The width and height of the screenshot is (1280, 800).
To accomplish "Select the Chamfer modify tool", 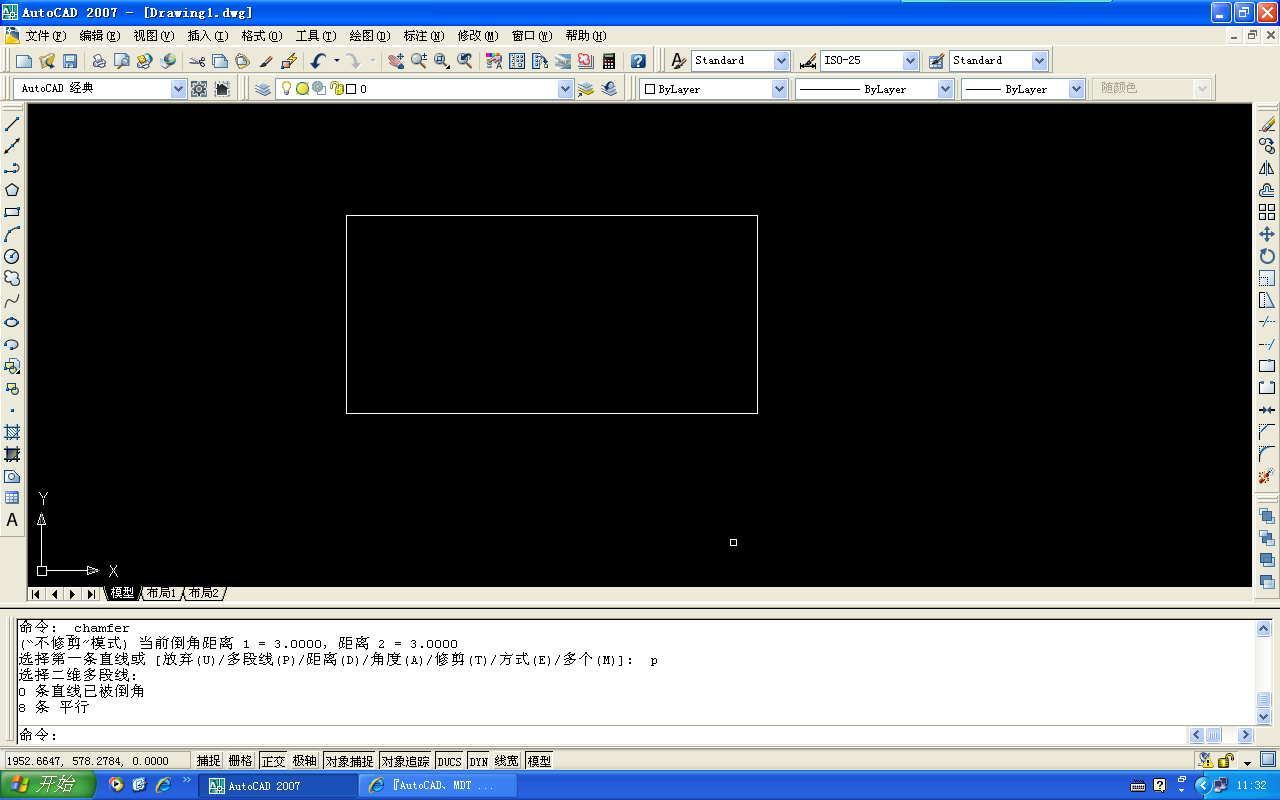I will point(1267,432).
